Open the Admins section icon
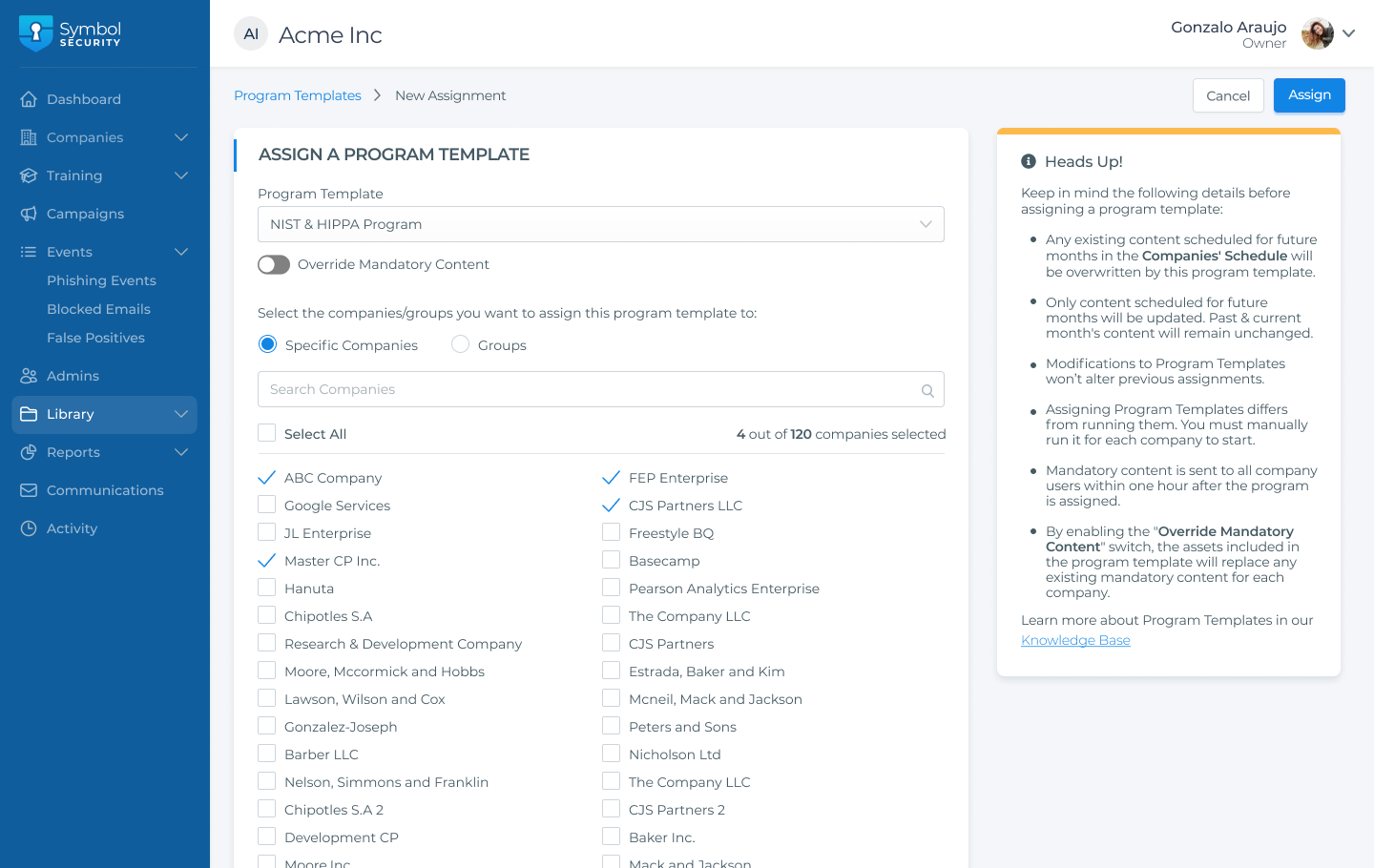 [x=30, y=375]
